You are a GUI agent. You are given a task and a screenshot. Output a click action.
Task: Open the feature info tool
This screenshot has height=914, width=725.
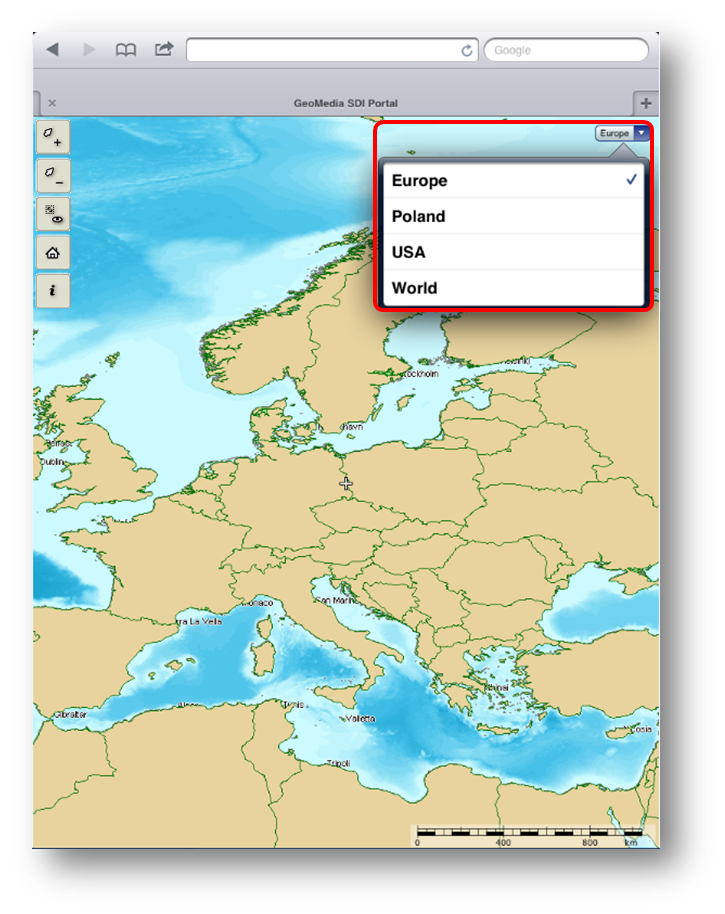tap(52, 291)
